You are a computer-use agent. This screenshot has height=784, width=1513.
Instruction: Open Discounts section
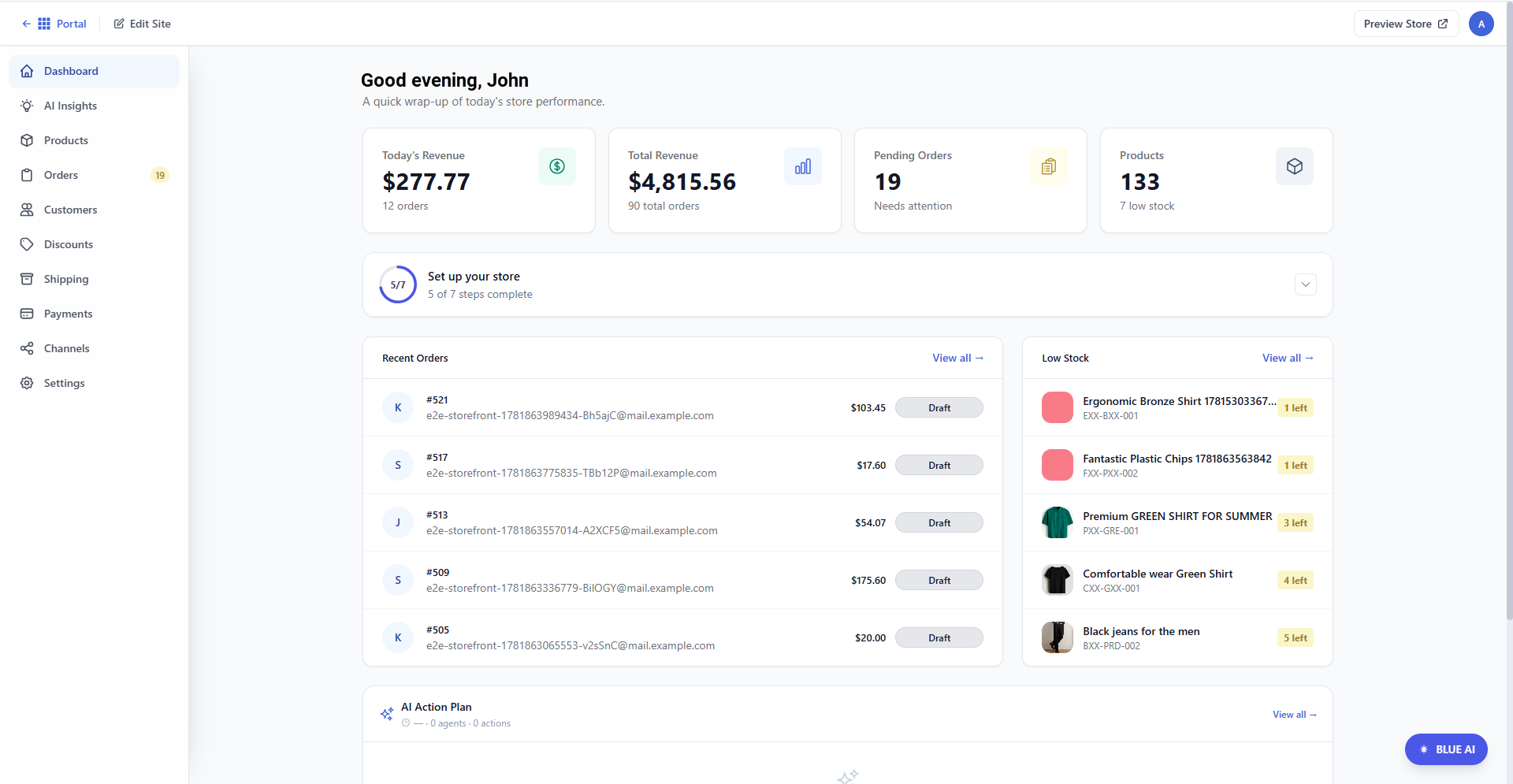[x=95, y=244]
